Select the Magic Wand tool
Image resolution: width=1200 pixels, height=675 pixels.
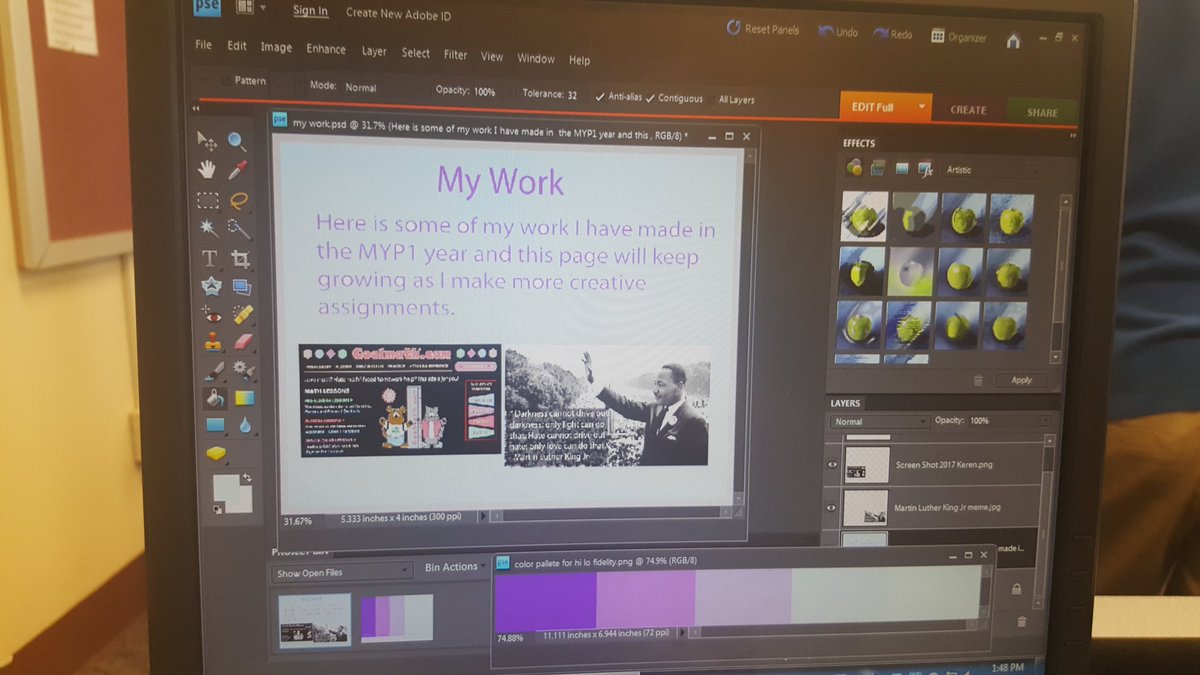[x=208, y=227]
